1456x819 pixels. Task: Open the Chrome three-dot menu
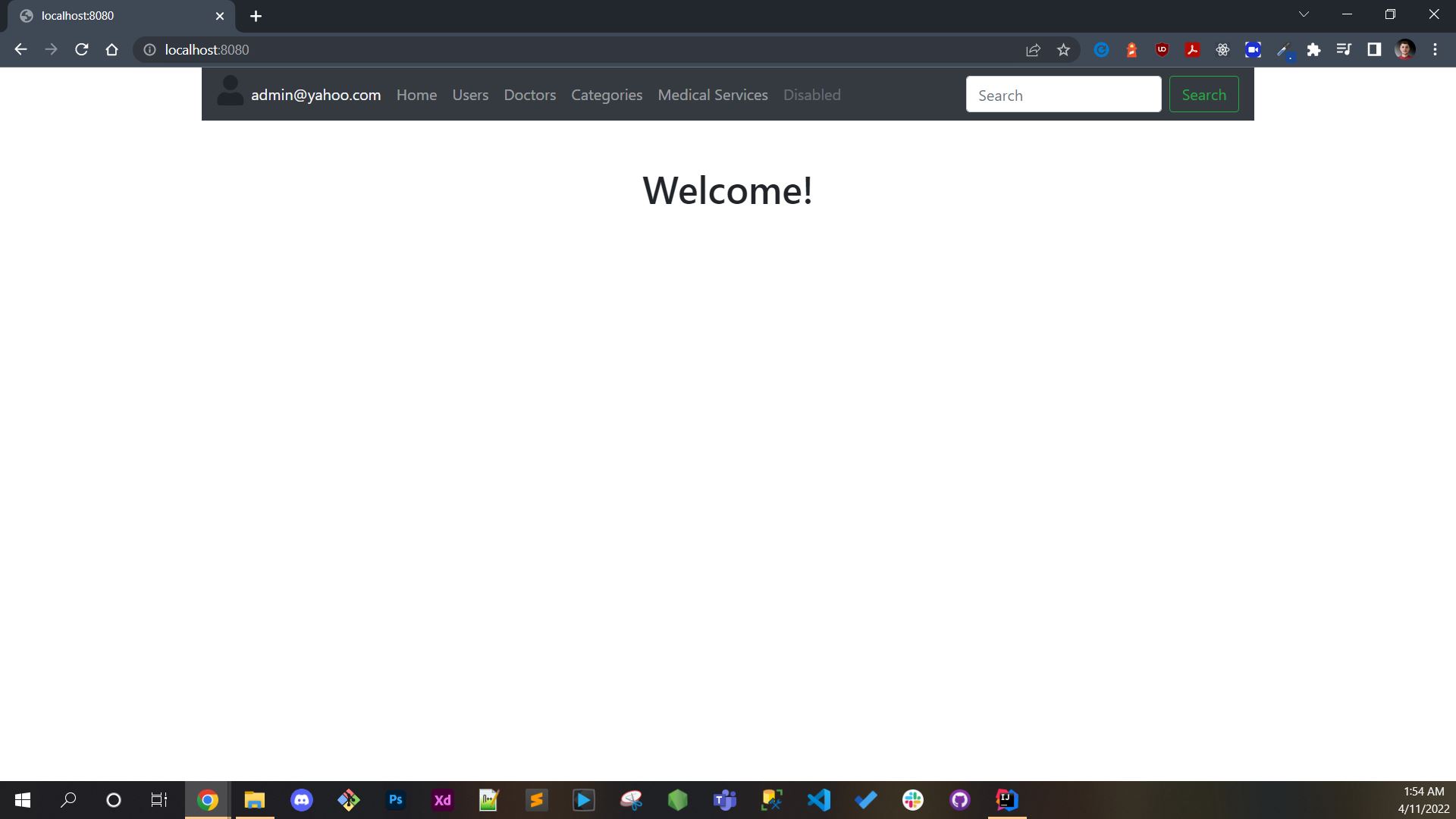pyautogui.click(x=1435, y=49)
